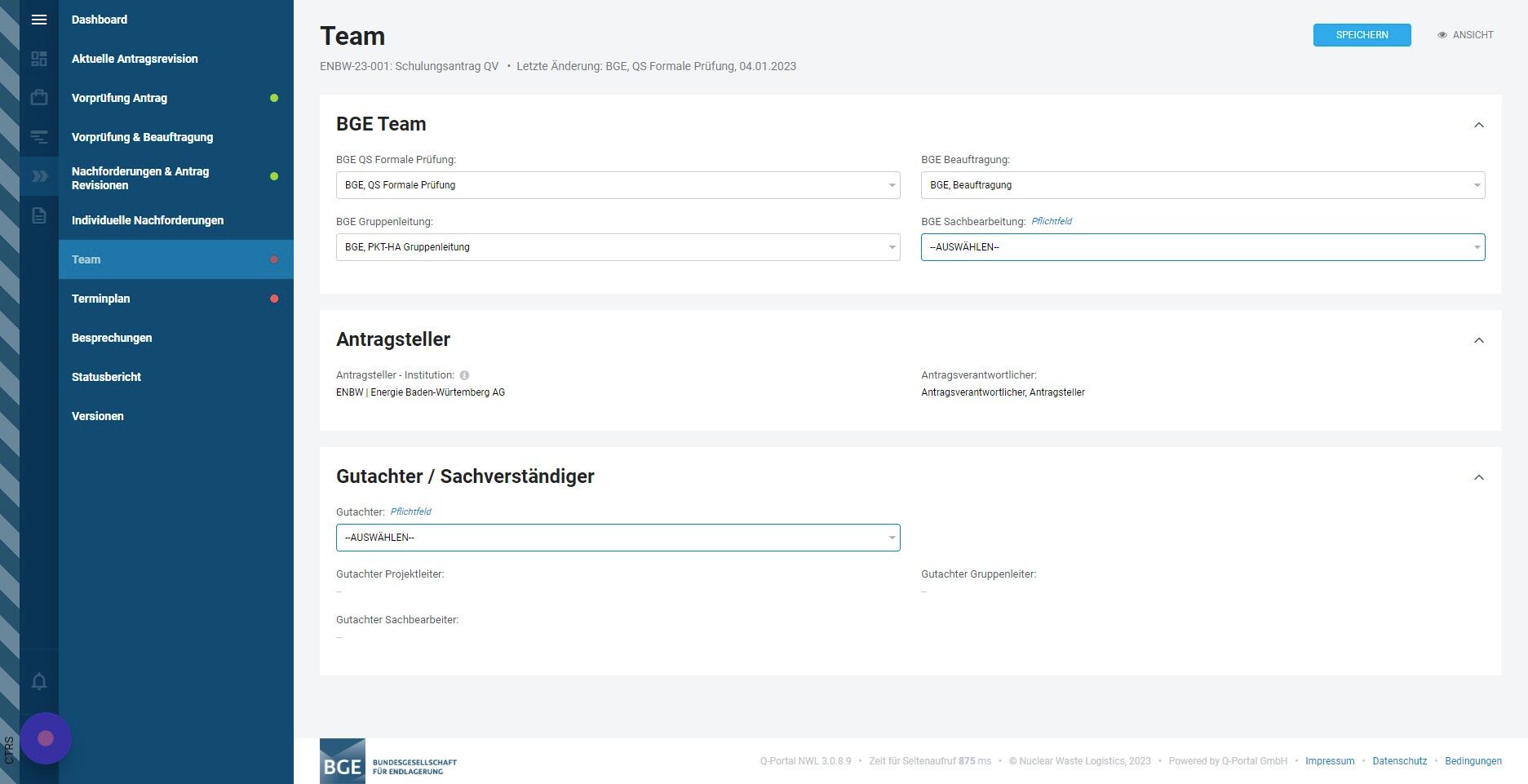
Task: Open Terminplan in the side menu
Action: click(101, 299)
